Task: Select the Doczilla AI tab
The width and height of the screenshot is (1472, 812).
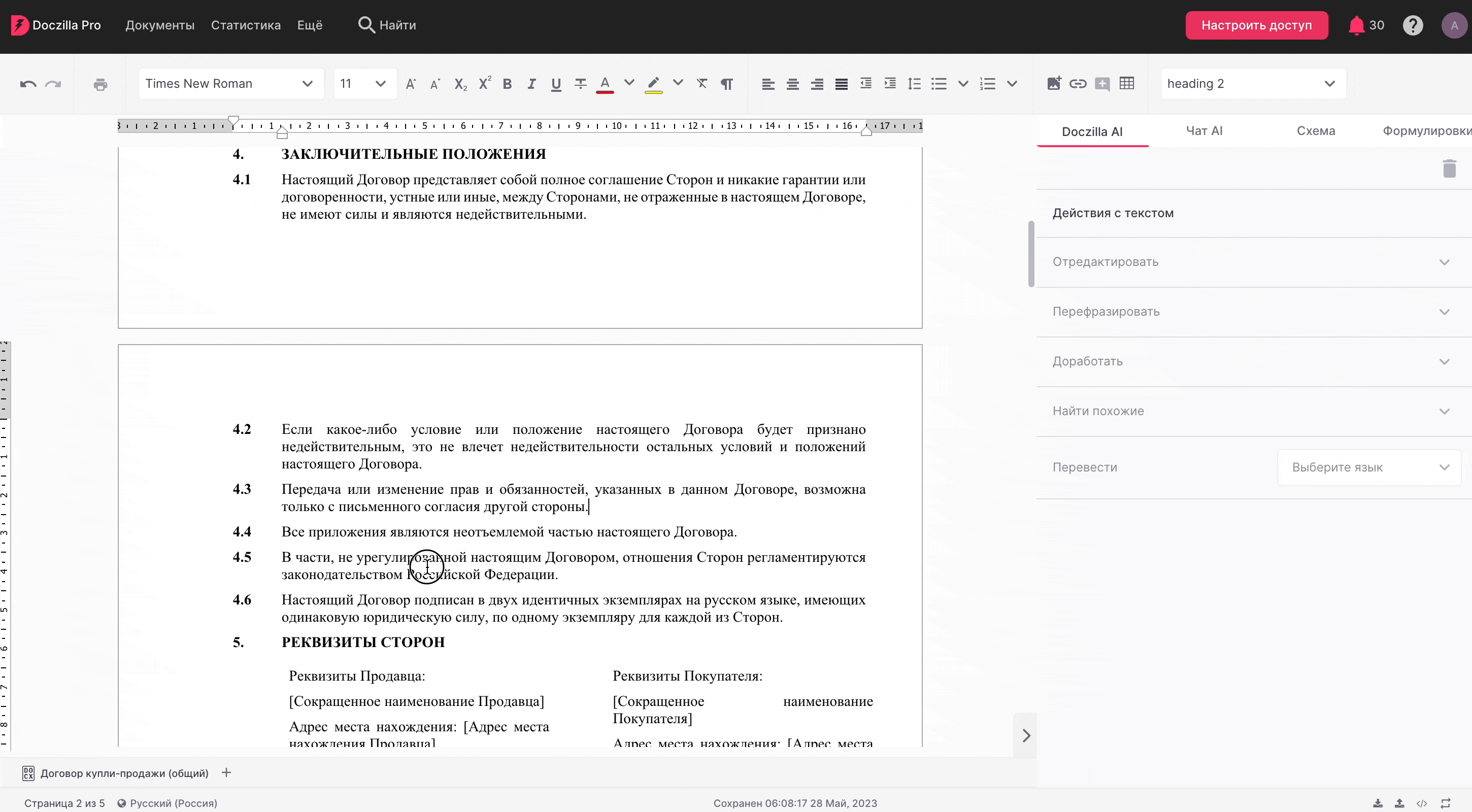Action: [1092, 131]
